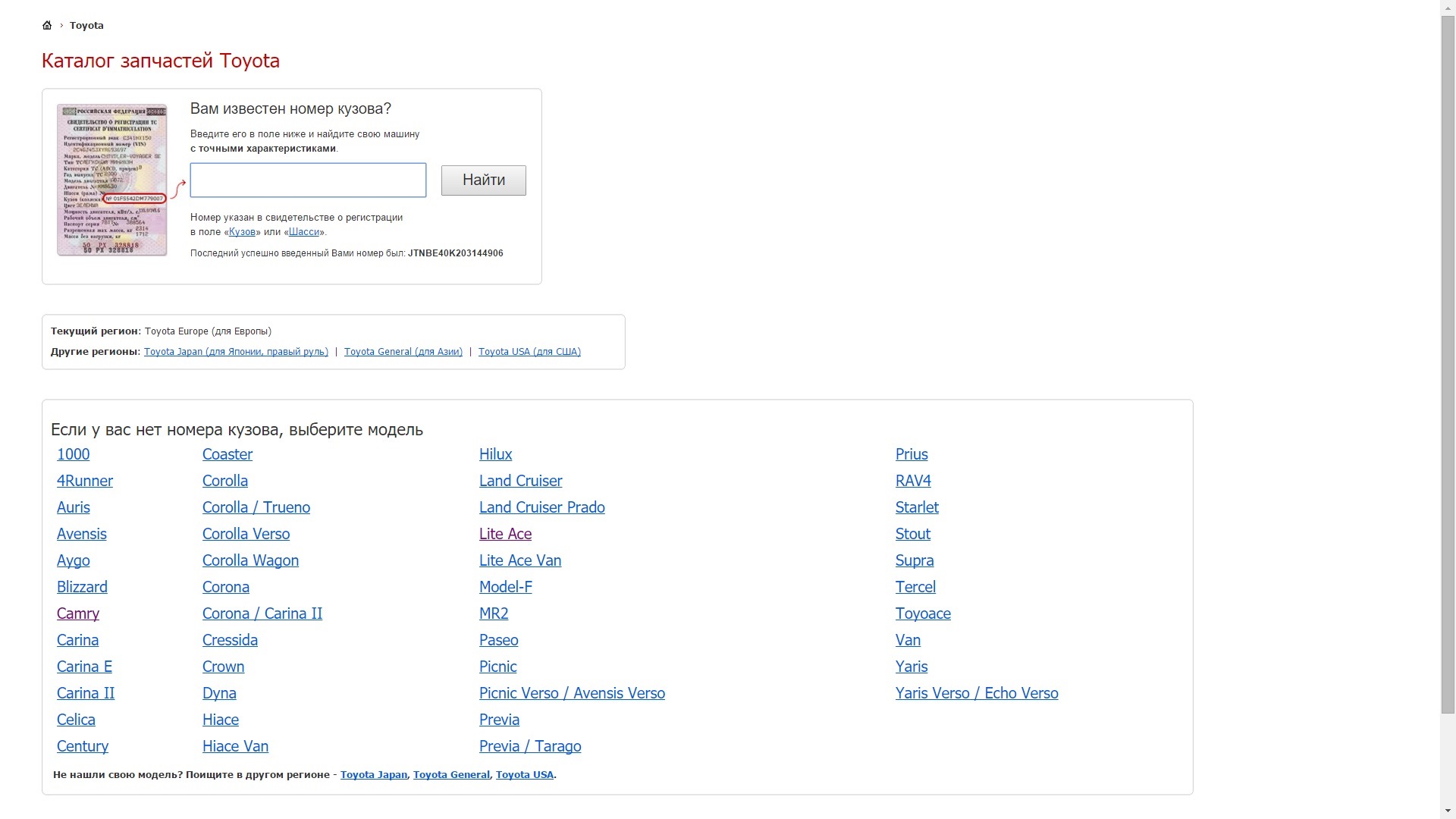Viewport: 1456px width, 819px height.
Task: Click Toyota Japan bottom page link
Action: [x=373, y=774]
